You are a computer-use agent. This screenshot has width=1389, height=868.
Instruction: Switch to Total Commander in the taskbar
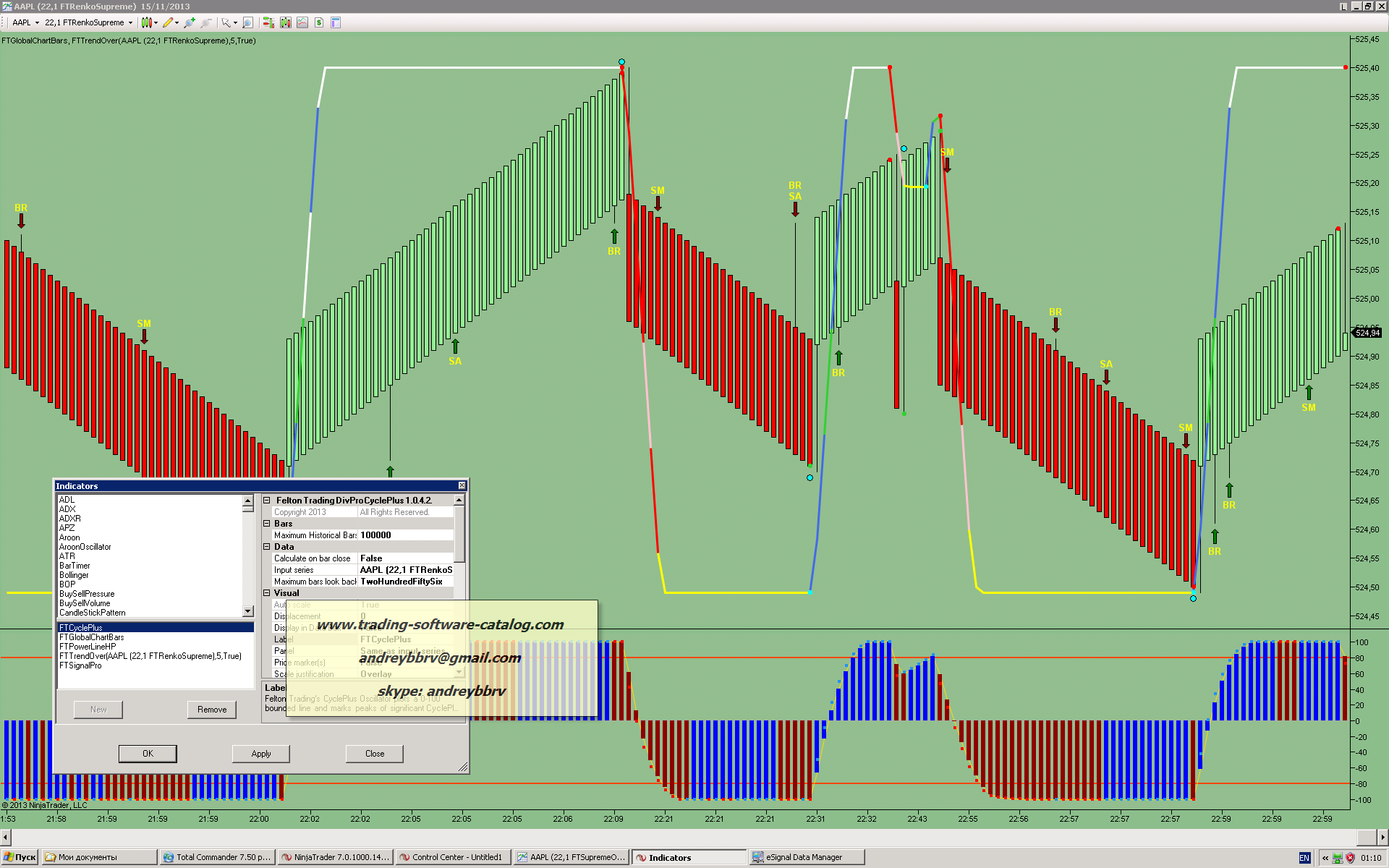tap(217, 857)
